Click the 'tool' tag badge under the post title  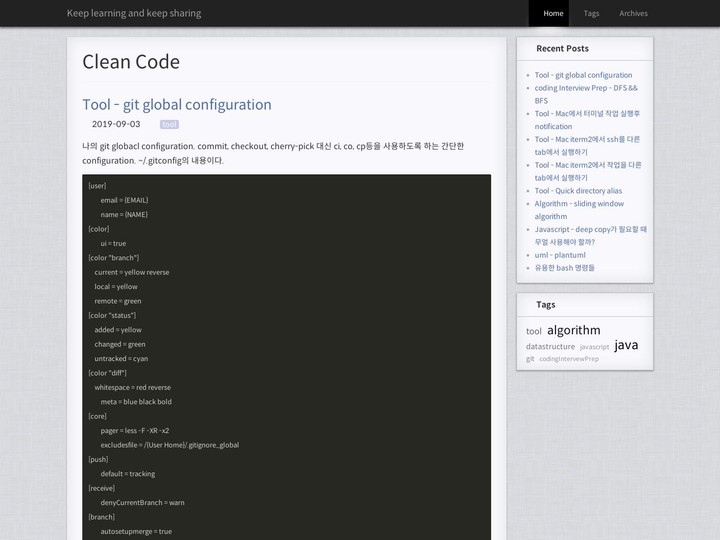[169, 124]
